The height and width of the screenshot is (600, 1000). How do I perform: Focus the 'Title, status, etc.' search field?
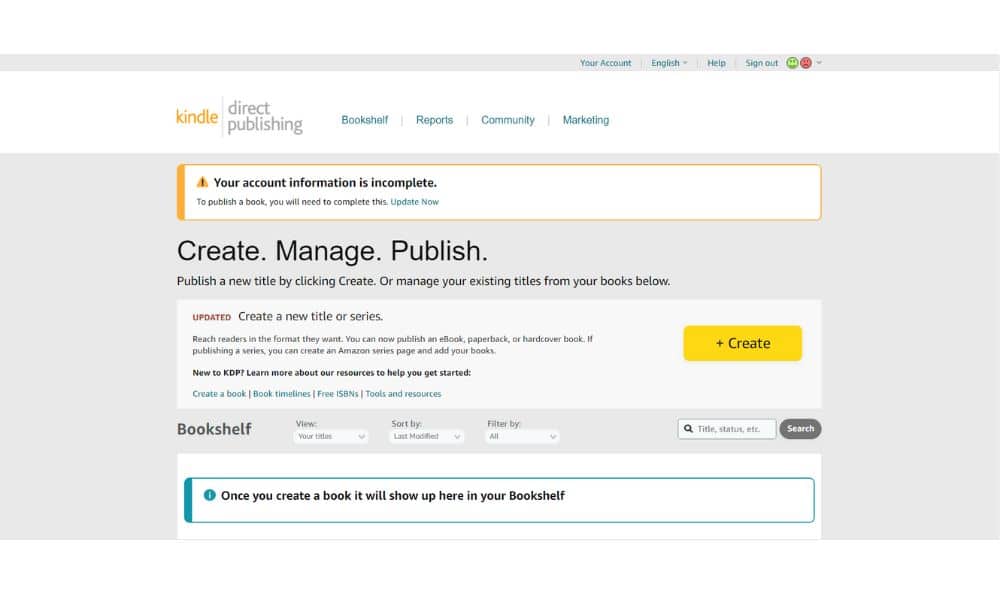[727, 428]
